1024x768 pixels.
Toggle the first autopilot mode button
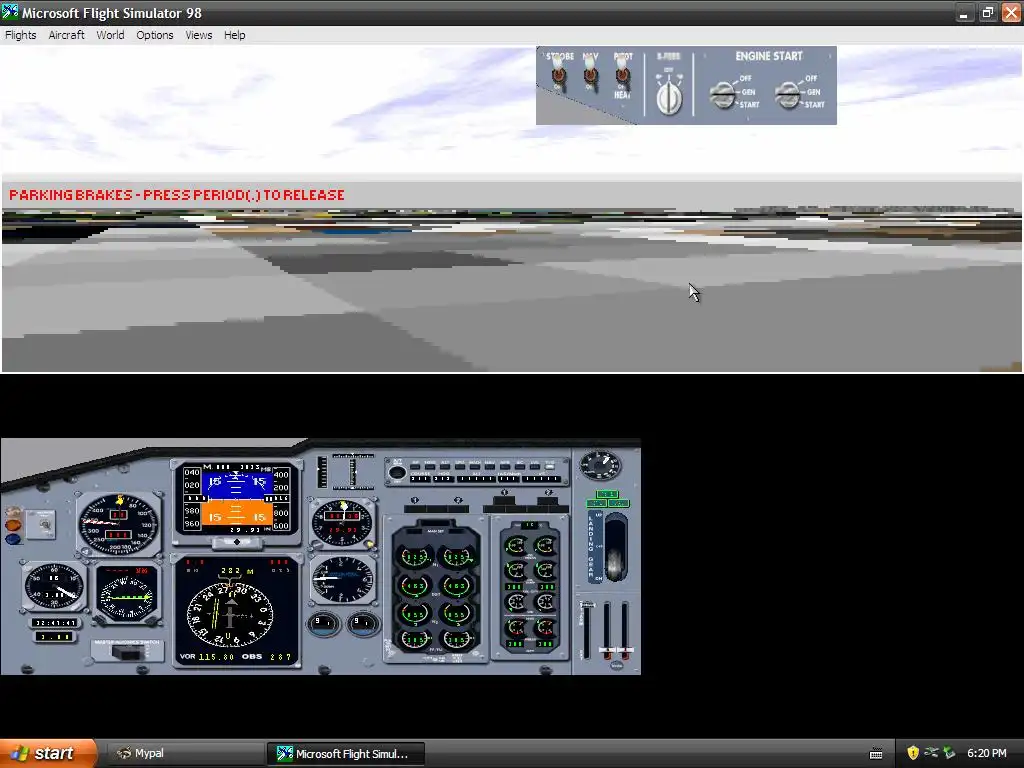coord(415,465)
